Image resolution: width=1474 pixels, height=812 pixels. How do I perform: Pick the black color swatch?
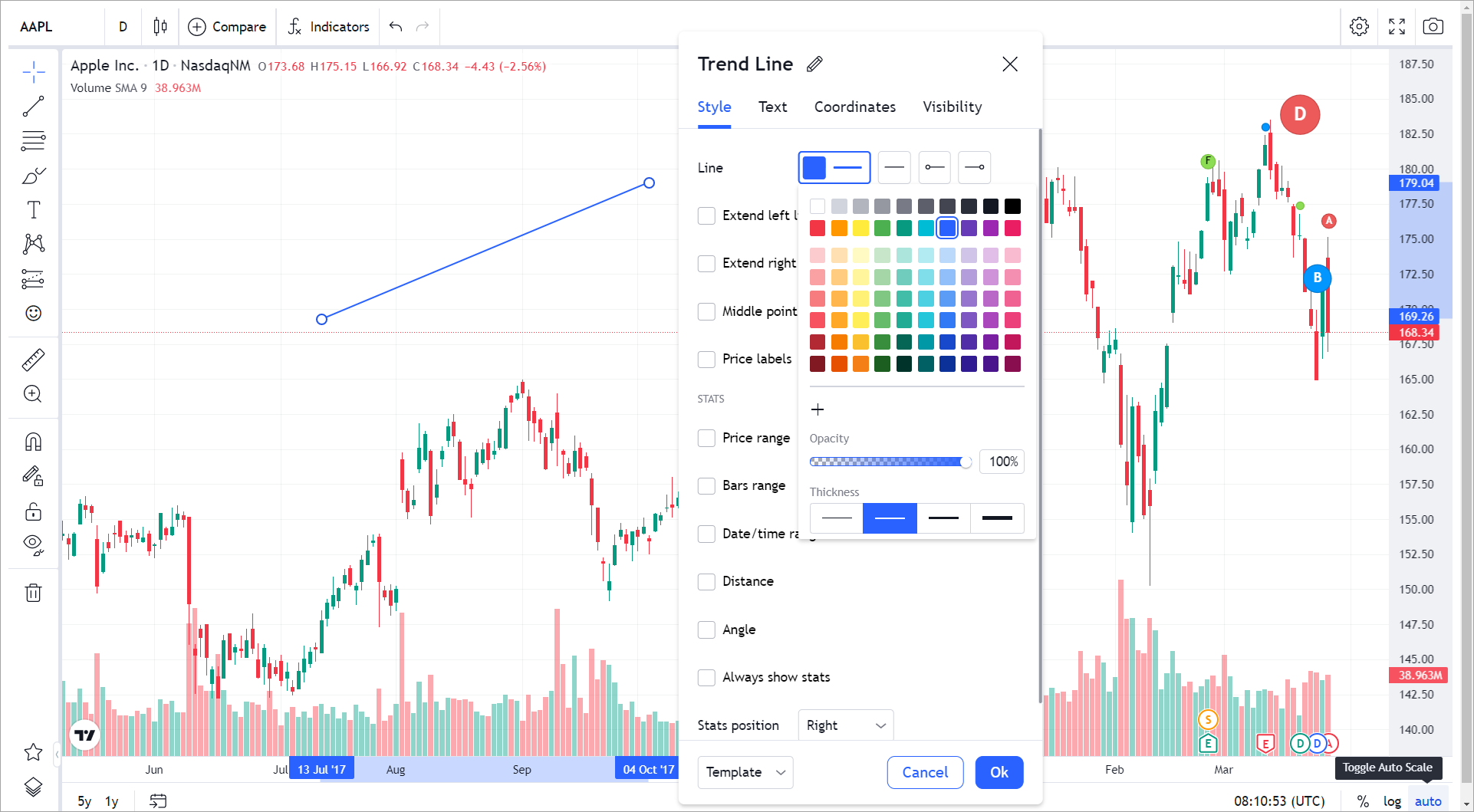coord(1012,206)
